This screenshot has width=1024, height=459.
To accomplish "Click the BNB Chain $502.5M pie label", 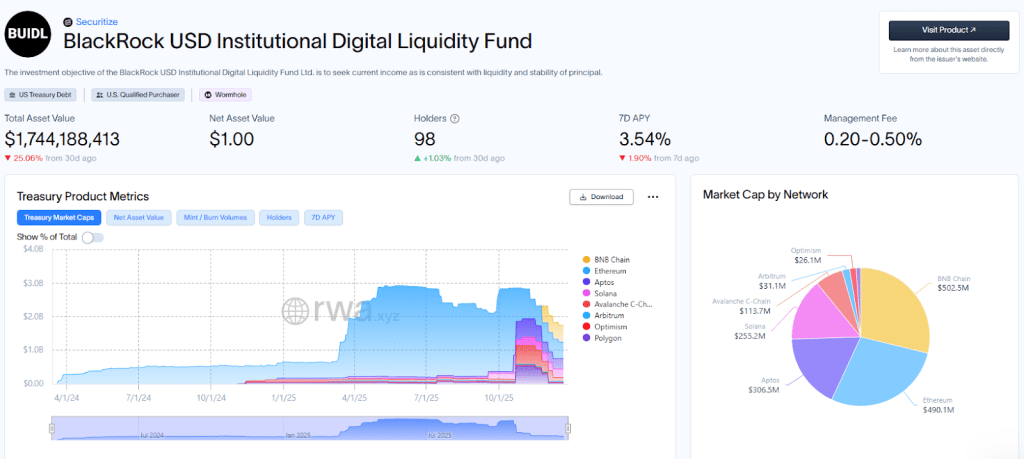I will click(x=954, y=283).
